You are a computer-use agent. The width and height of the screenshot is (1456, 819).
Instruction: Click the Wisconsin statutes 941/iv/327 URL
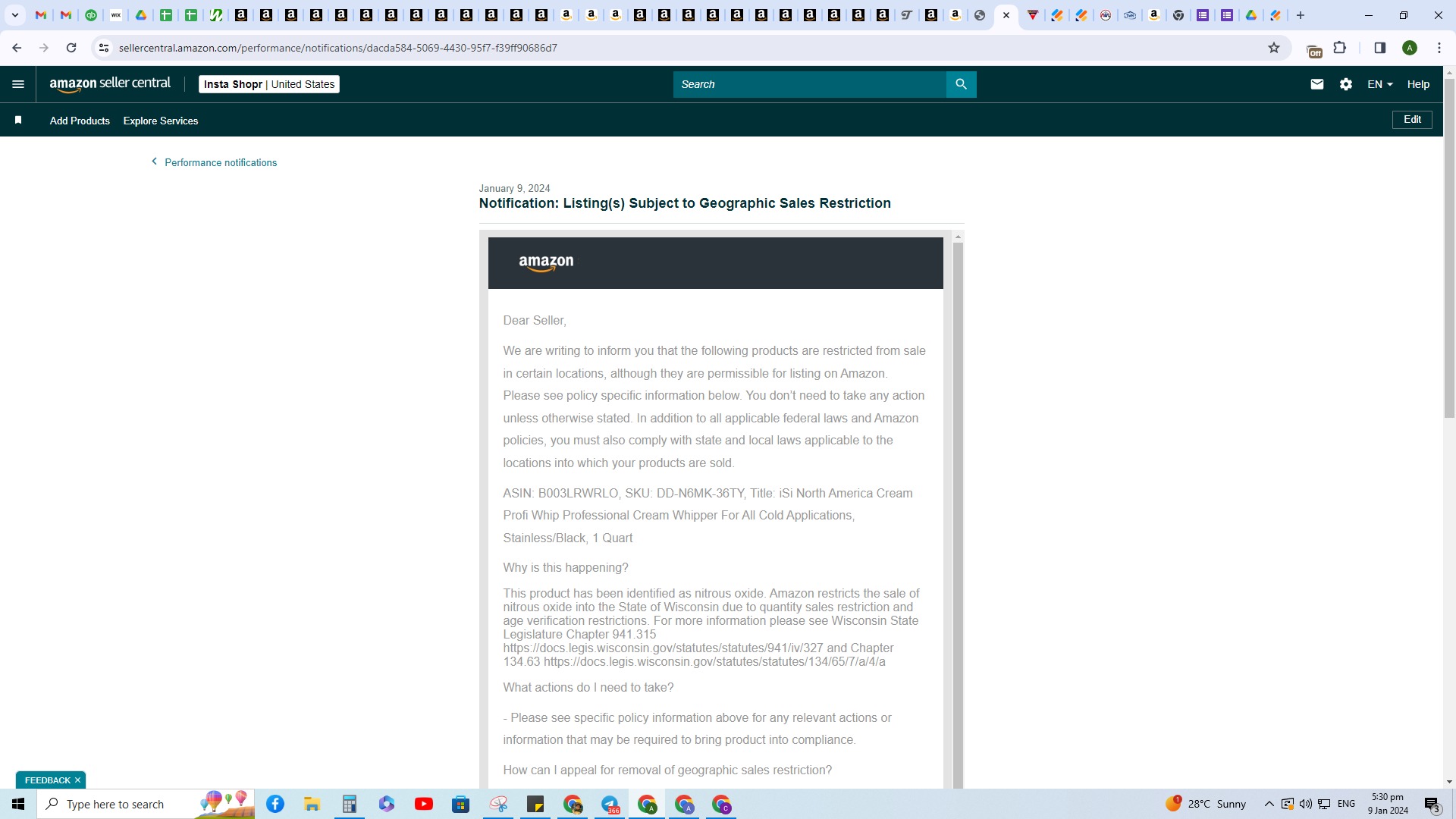[x=663, y=648]
